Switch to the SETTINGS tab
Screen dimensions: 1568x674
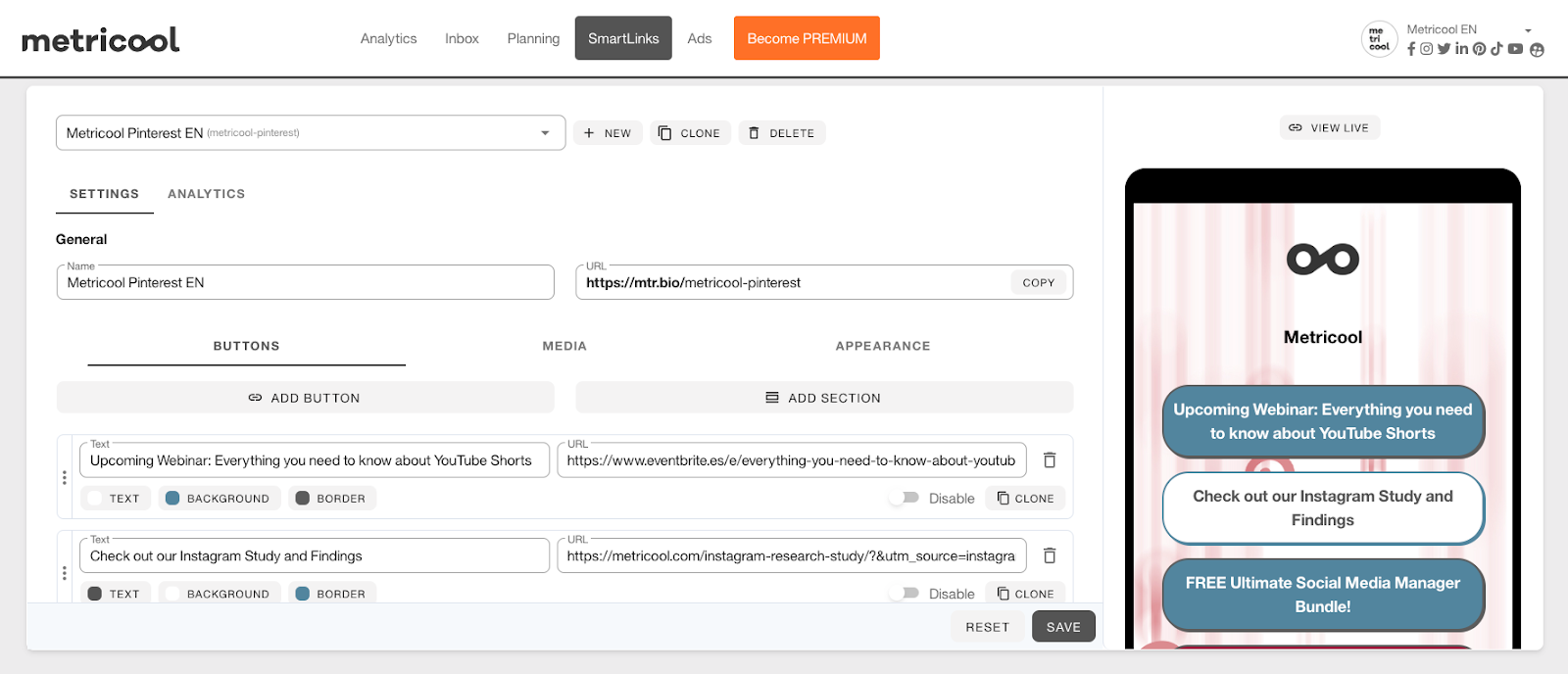(105, 194)
